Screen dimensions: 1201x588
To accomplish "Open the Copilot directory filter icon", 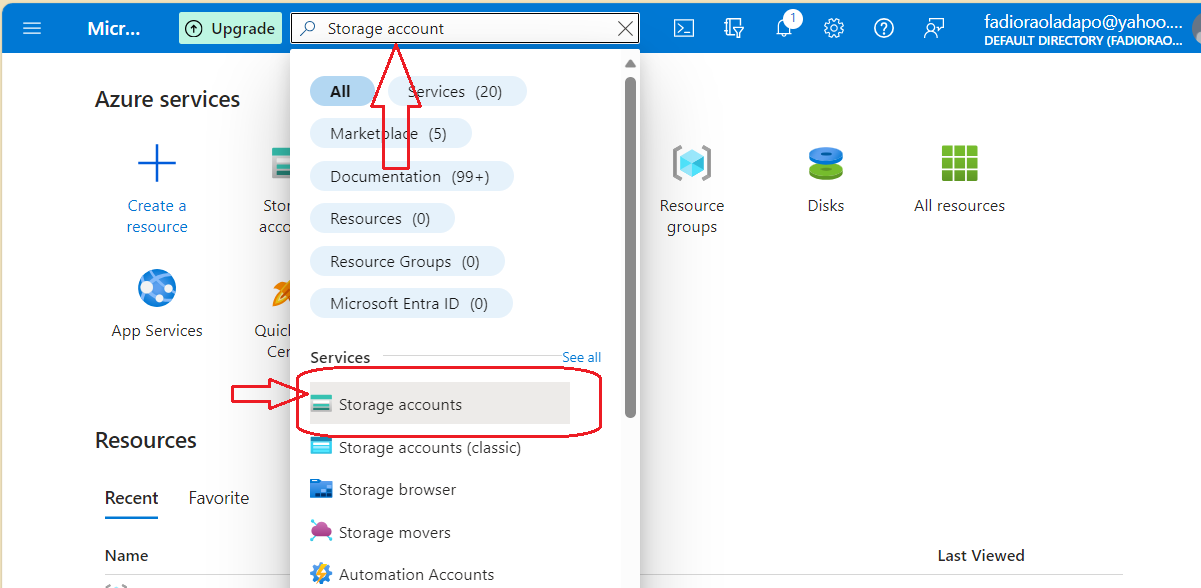I will click(x=734, y=28).
